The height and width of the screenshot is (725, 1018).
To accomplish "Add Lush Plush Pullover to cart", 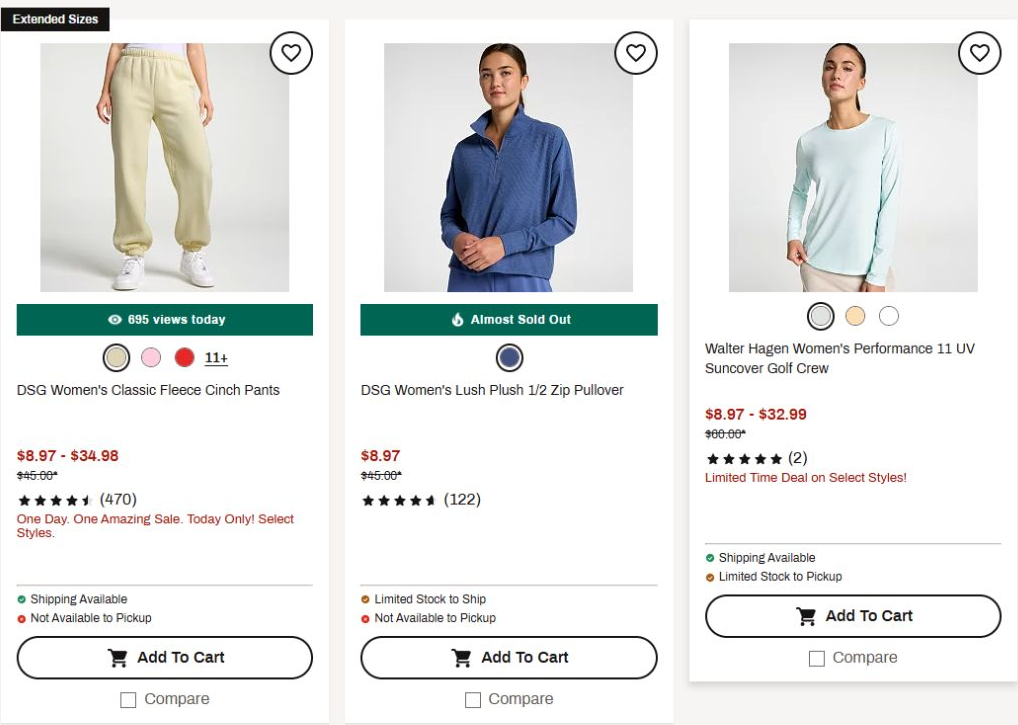I will pyautogui.click(x=509, y=657).
